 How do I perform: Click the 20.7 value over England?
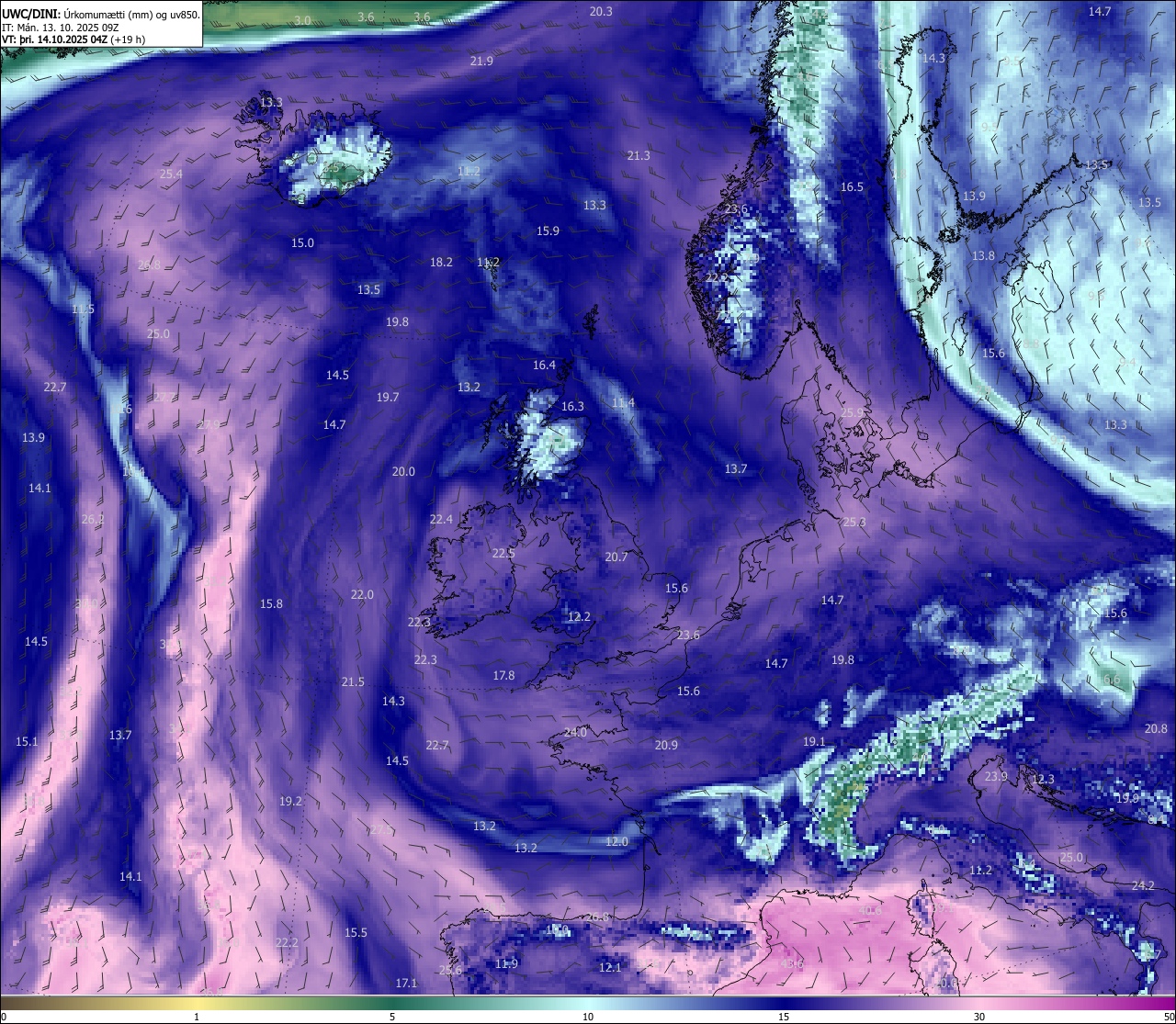(616, 557)
